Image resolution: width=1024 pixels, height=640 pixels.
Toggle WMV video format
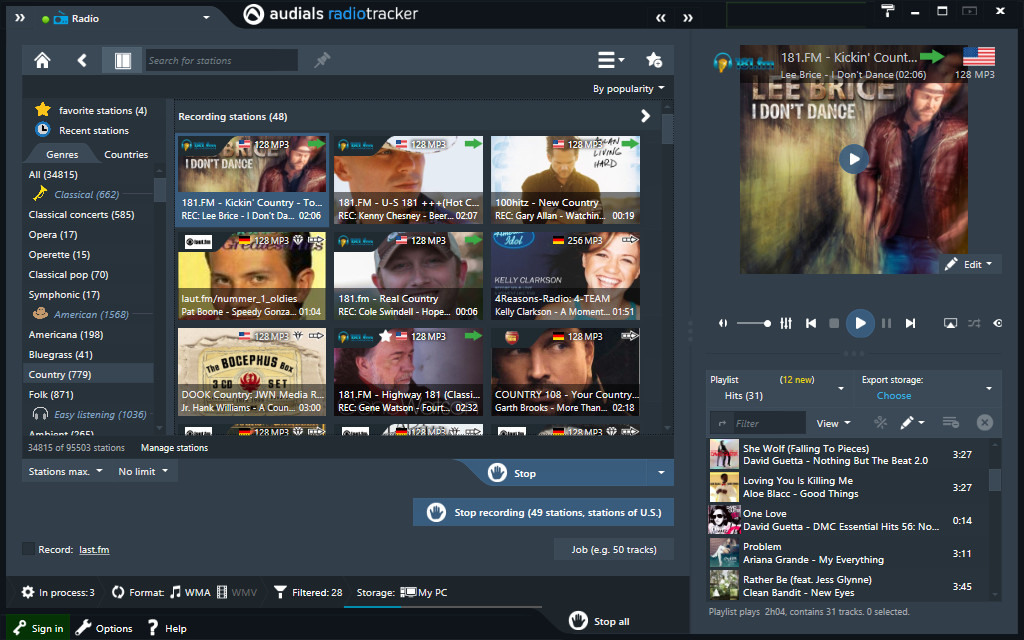[236, 592]
